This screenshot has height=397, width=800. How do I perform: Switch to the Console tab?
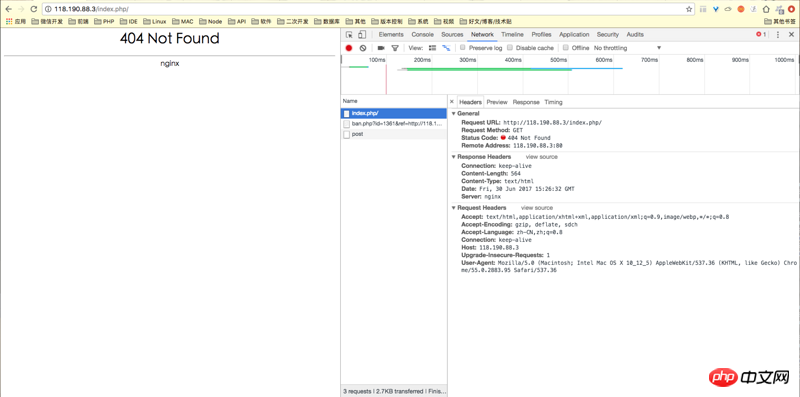[422, 35]
